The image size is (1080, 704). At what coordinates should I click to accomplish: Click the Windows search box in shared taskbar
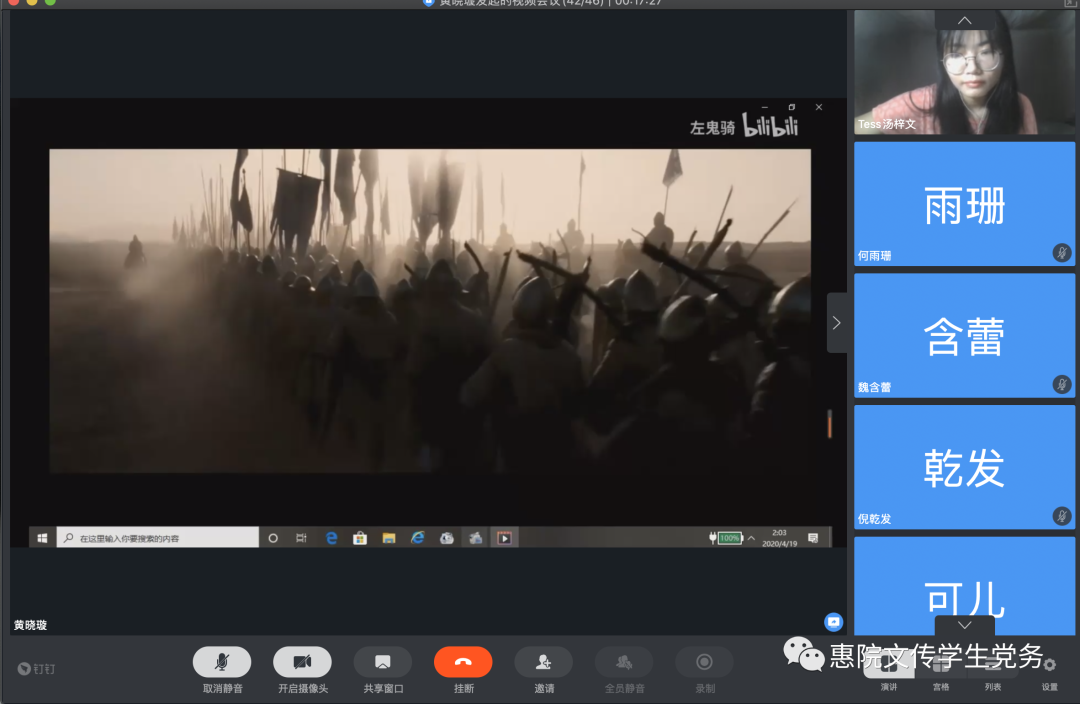tap(158, 538)
